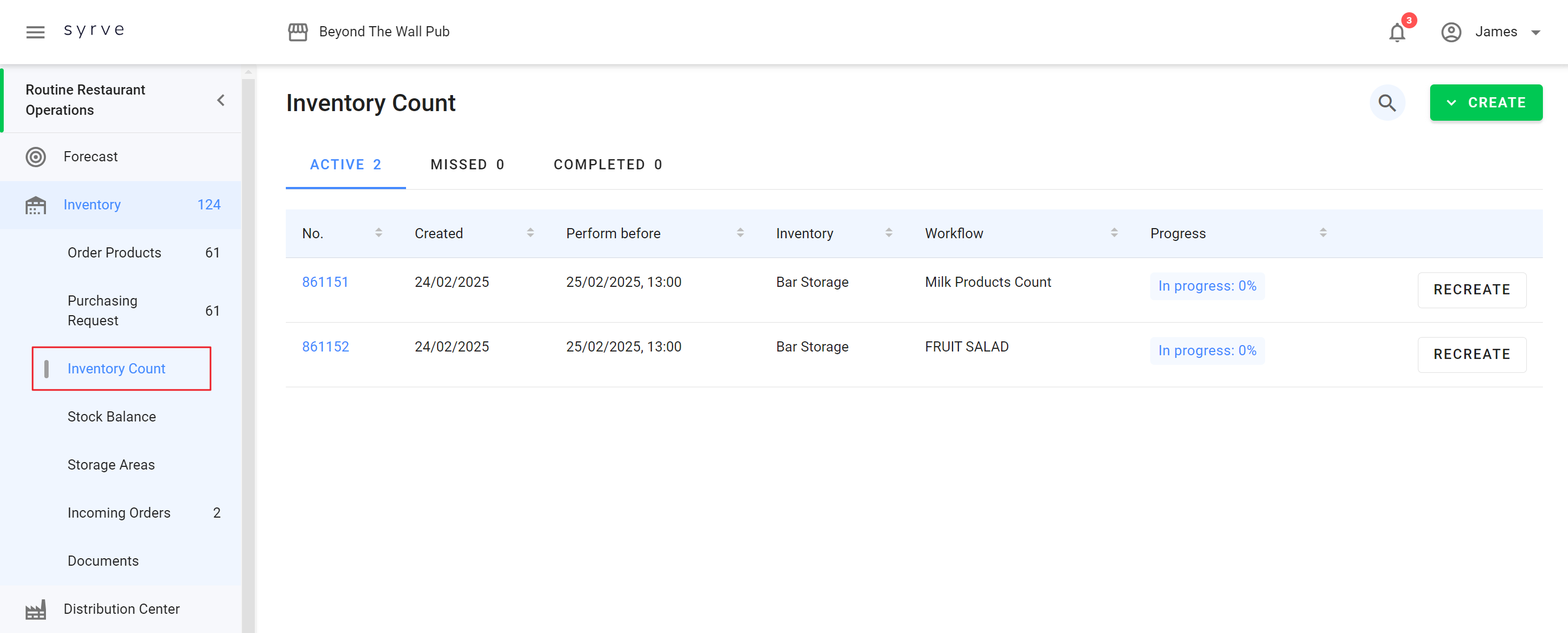Click the store icon beside pub name
1568x633 pixels.
pos(298,32)
